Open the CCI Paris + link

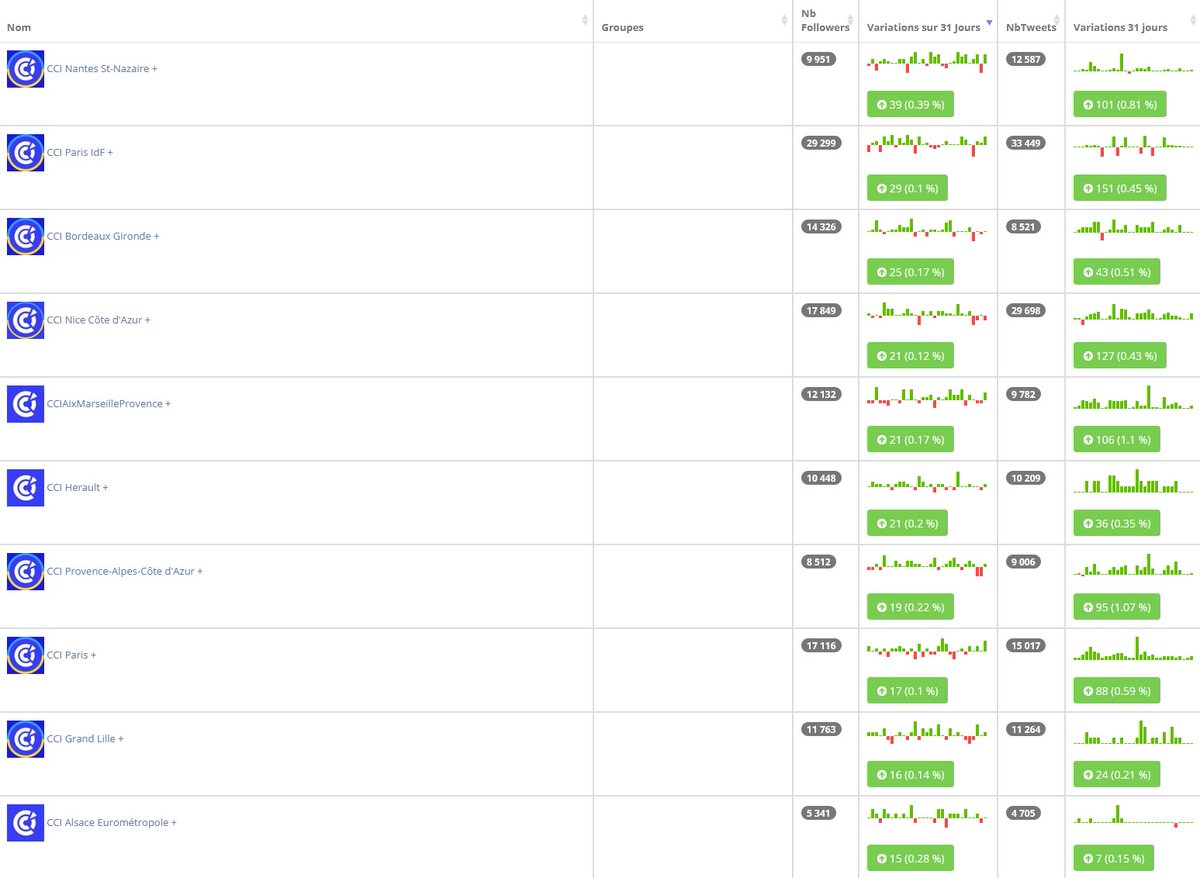pos(72,655)
